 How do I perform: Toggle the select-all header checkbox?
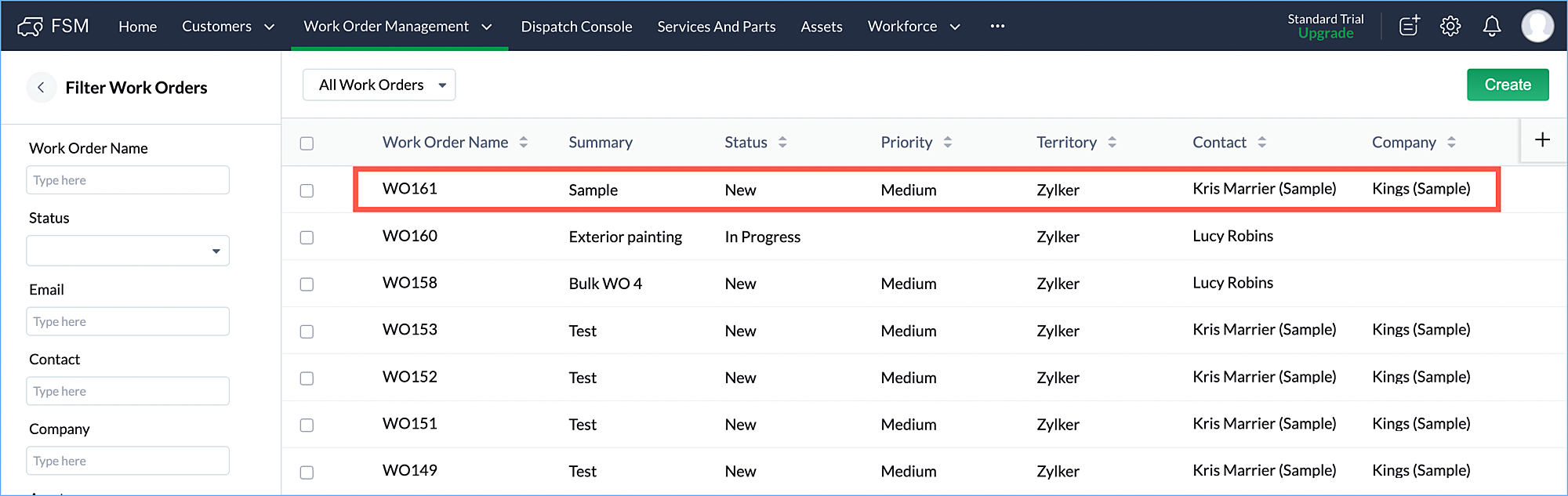click(307, 143)
